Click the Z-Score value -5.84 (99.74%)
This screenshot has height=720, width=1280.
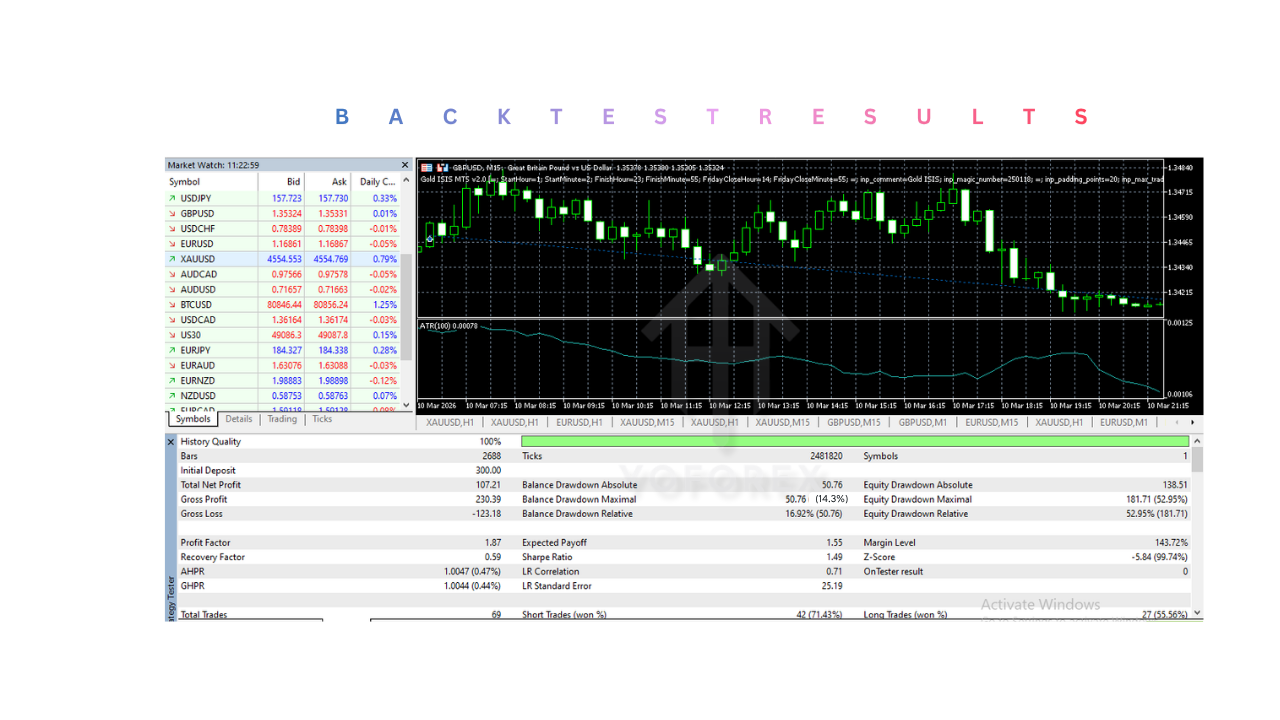[x=1159, y=557]
